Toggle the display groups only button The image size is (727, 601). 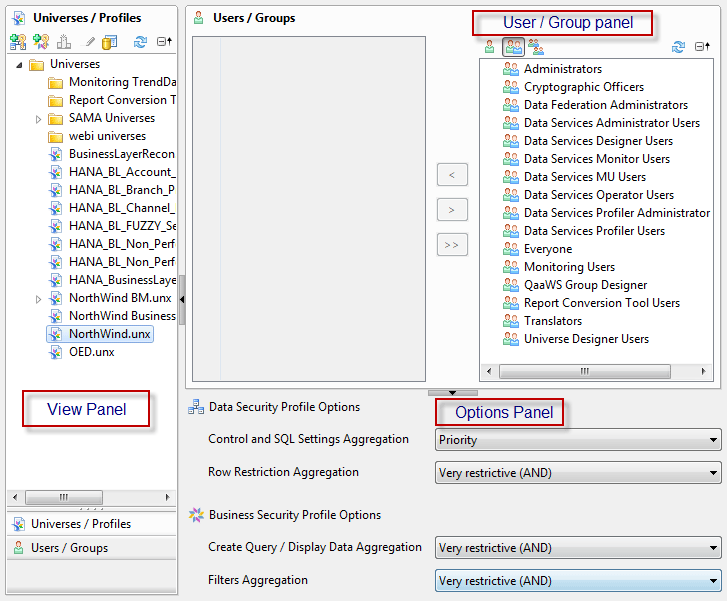coord(513,47)
